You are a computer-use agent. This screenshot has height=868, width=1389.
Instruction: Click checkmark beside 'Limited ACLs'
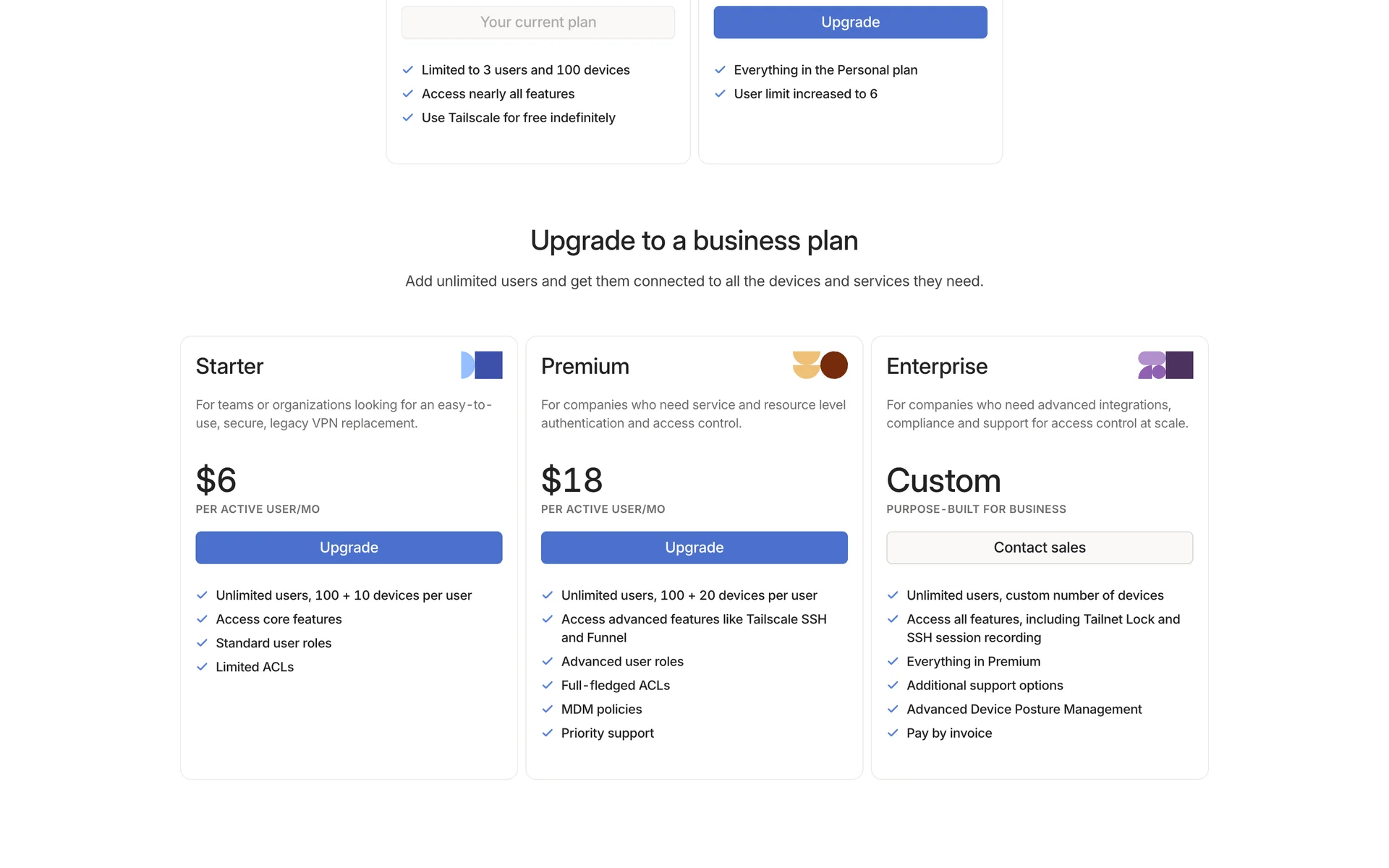pyautogui.click(x=202, y=667)
